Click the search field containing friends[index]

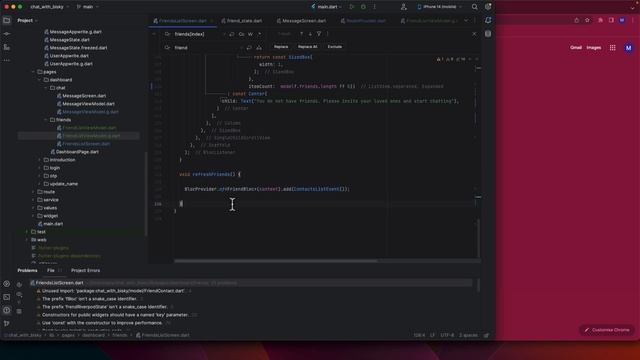(198, 34)
